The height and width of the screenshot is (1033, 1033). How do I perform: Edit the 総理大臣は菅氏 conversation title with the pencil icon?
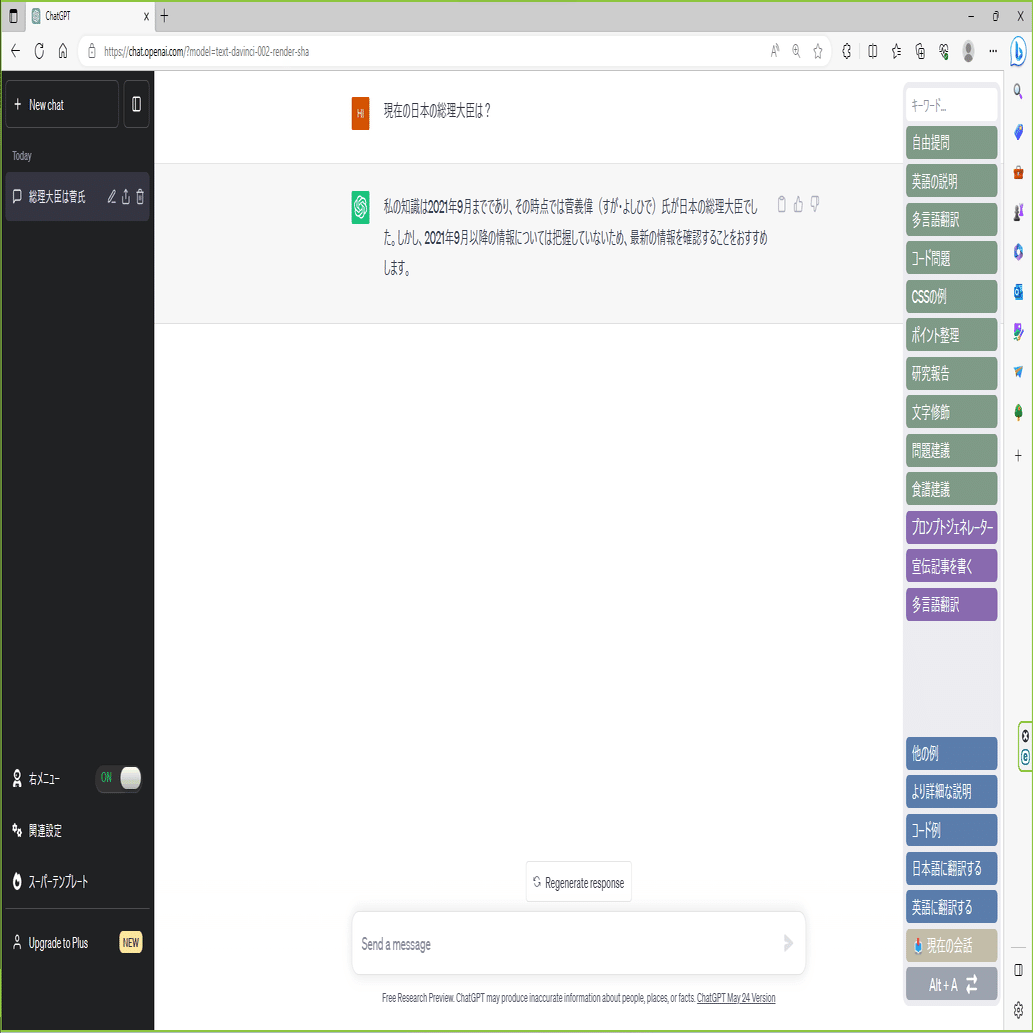[111, 196]
